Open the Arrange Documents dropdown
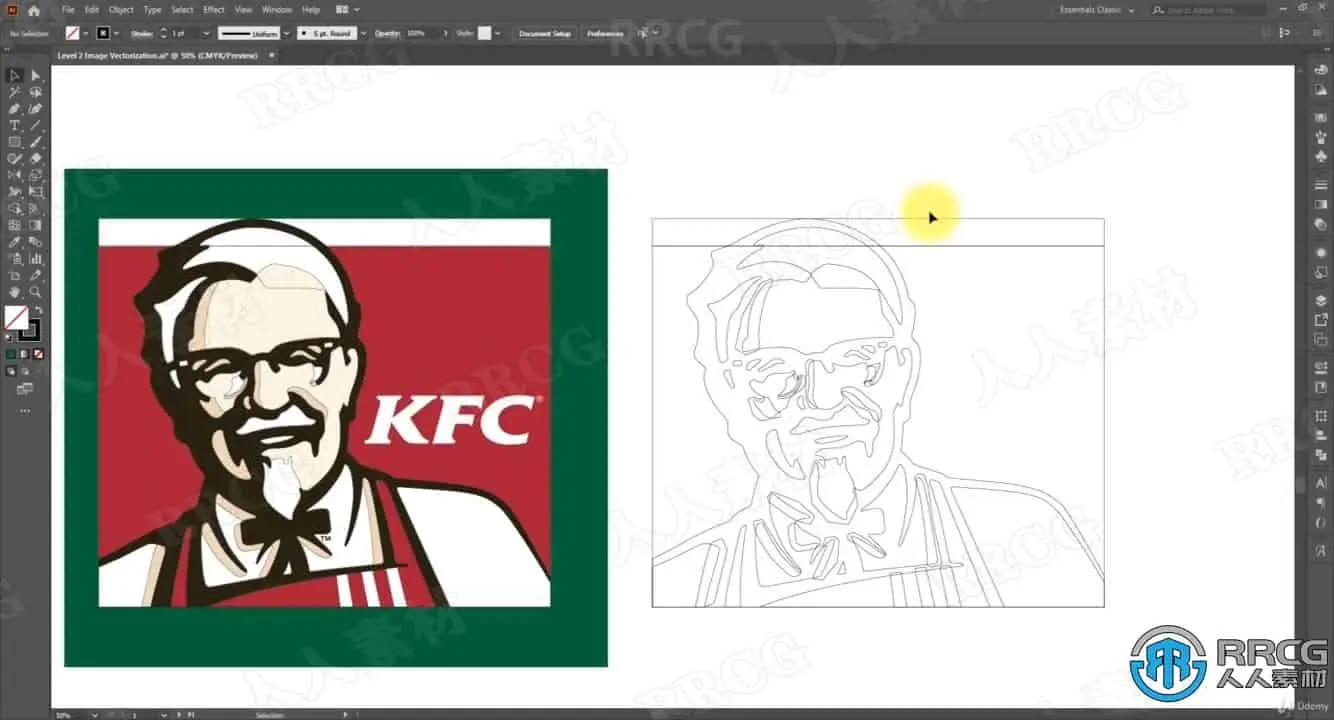 (x=347, y=10)
